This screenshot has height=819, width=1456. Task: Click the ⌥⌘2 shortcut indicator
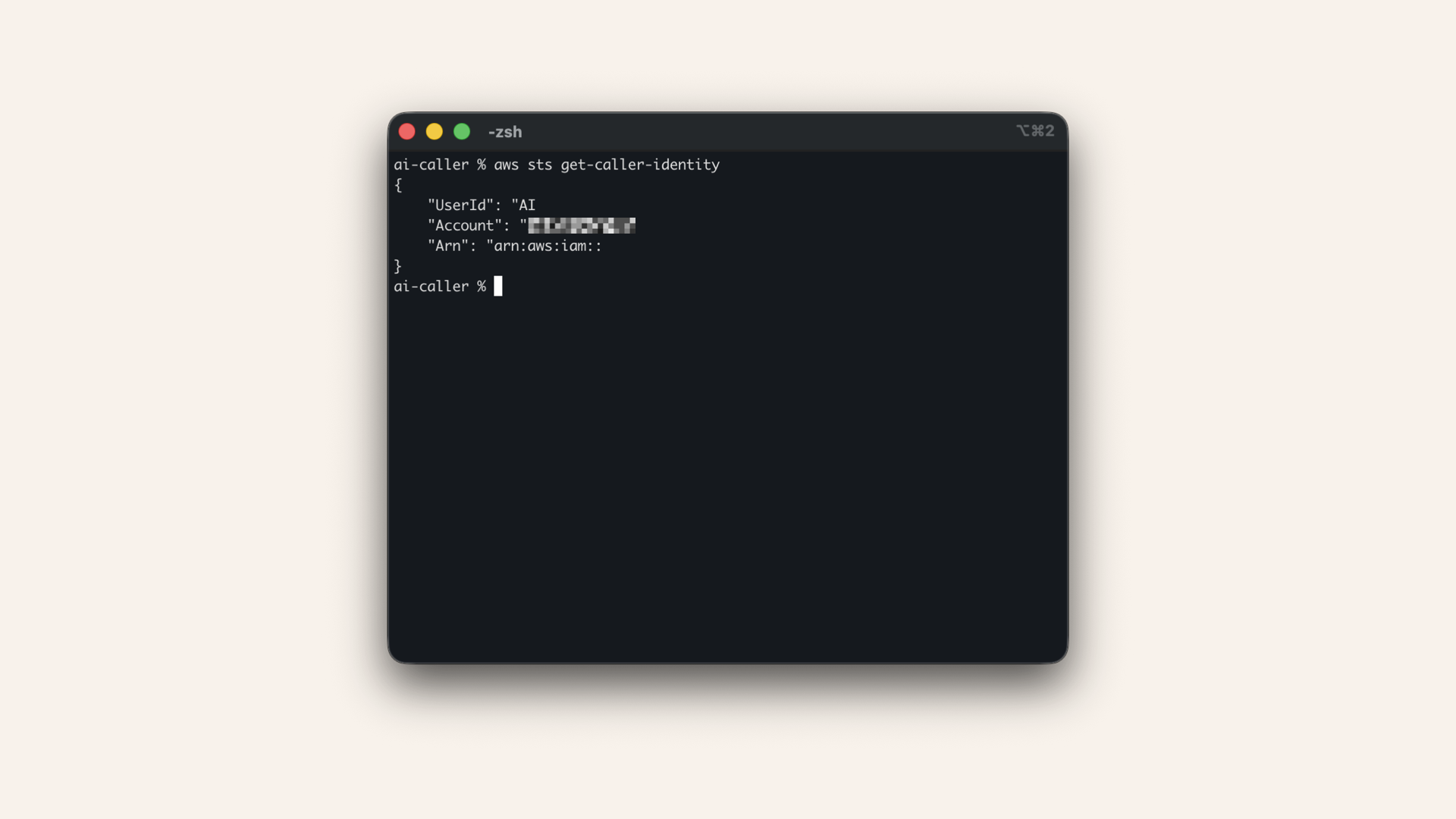click(x=1035, y=131)
